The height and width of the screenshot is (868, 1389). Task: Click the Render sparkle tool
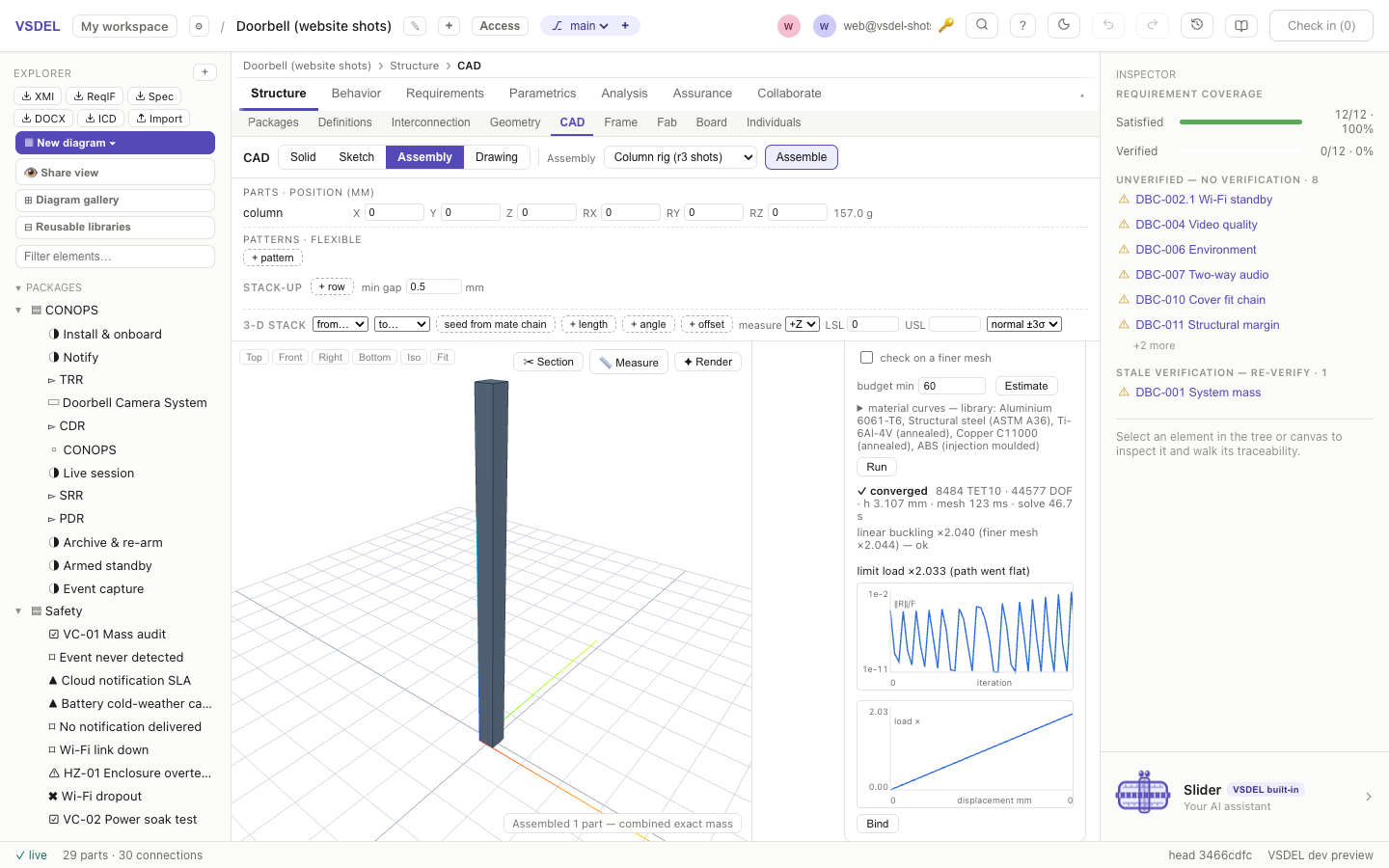tap(708, 362)
